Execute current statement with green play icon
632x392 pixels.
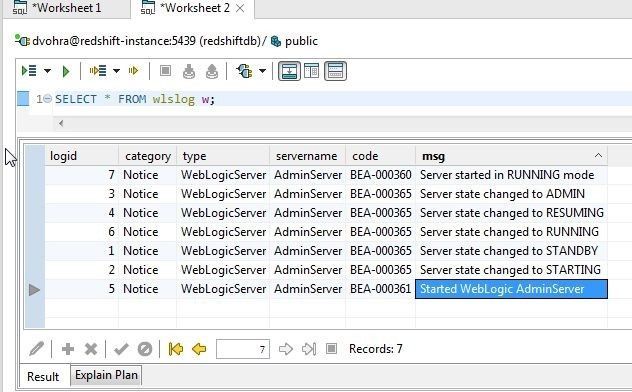tap(66, 71)
